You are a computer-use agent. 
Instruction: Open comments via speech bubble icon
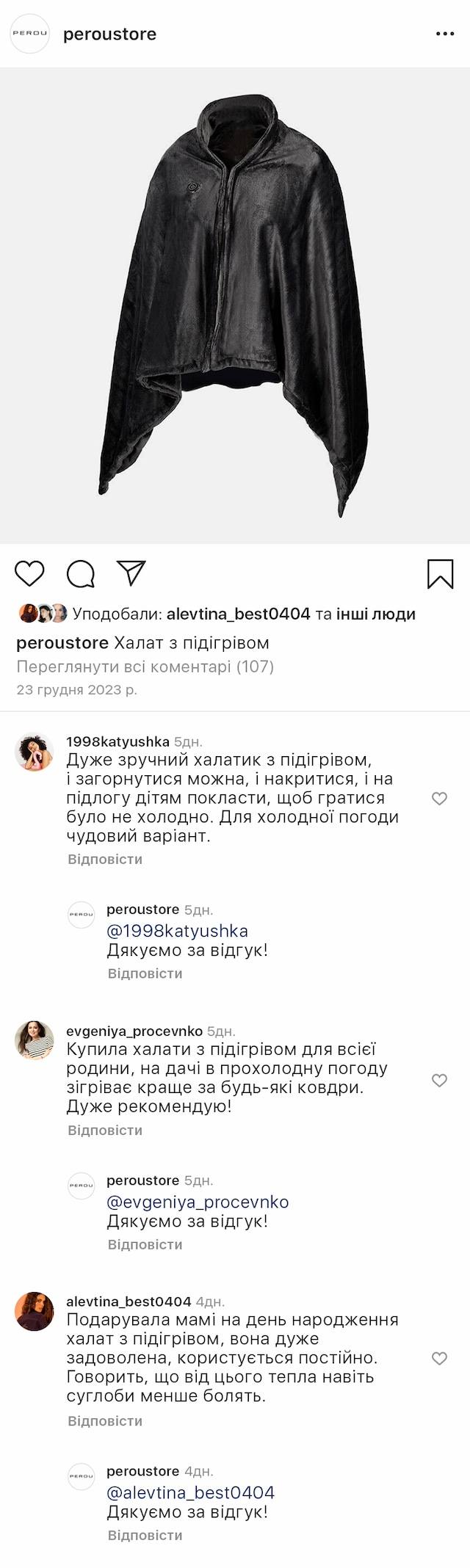point(81,573)
